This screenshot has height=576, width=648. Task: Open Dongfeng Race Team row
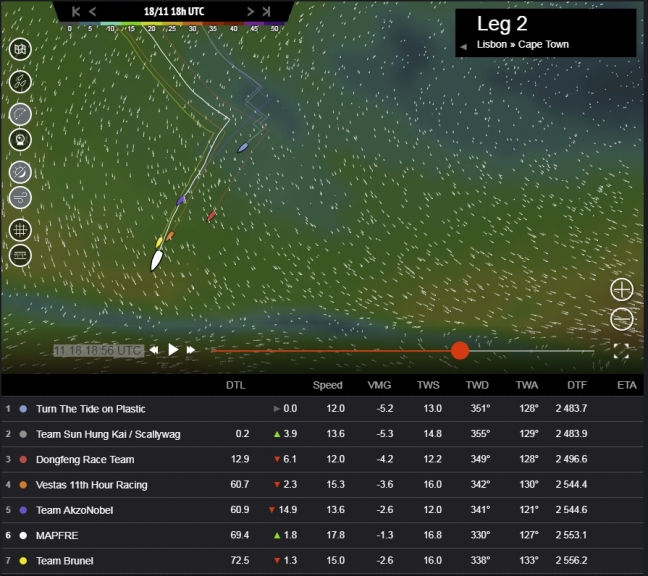(322, 459)
